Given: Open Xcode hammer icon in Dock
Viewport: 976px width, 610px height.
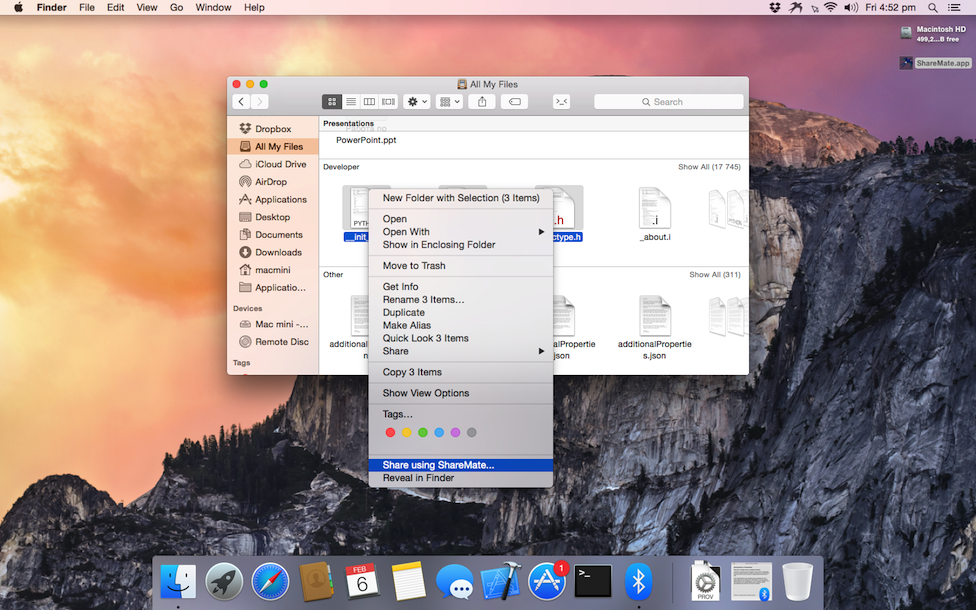Looking at the screenshot, I should [x=501, y=582].
